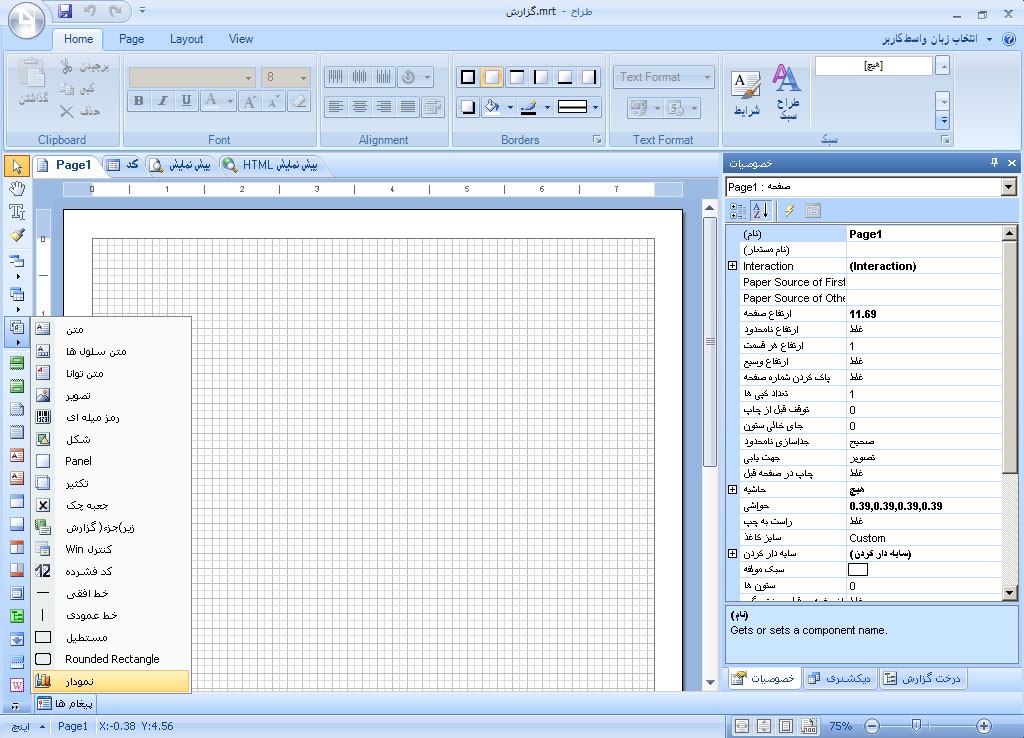
Task: Open the Page1 component selector dropdown
Action: tap(1008, 187)
